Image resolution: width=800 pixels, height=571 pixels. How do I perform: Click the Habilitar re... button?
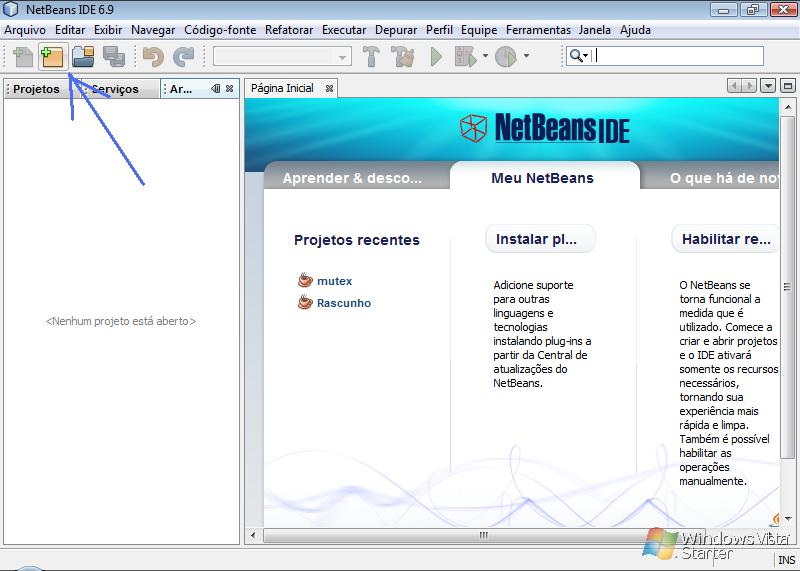(726, 239)
